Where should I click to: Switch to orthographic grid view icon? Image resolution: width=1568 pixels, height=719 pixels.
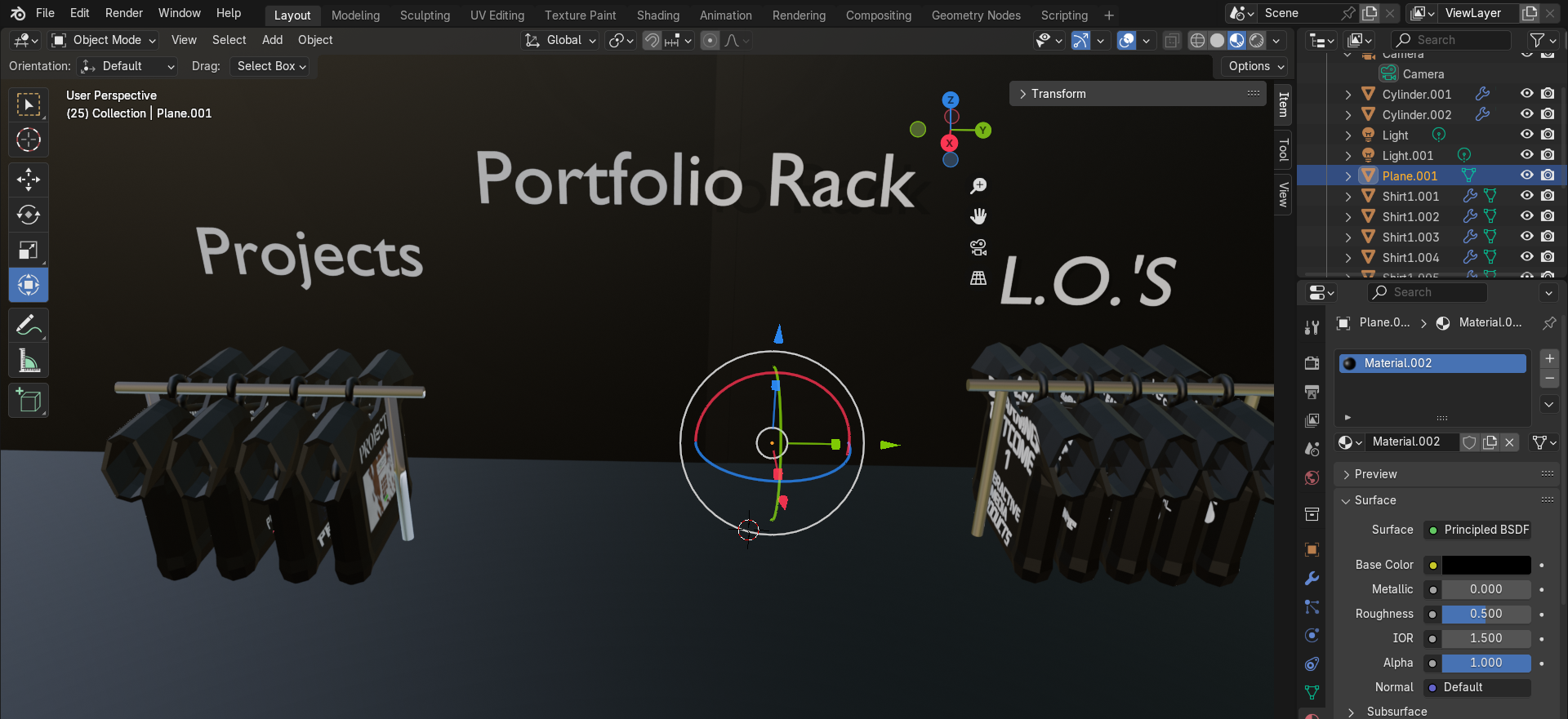(978, 278)
